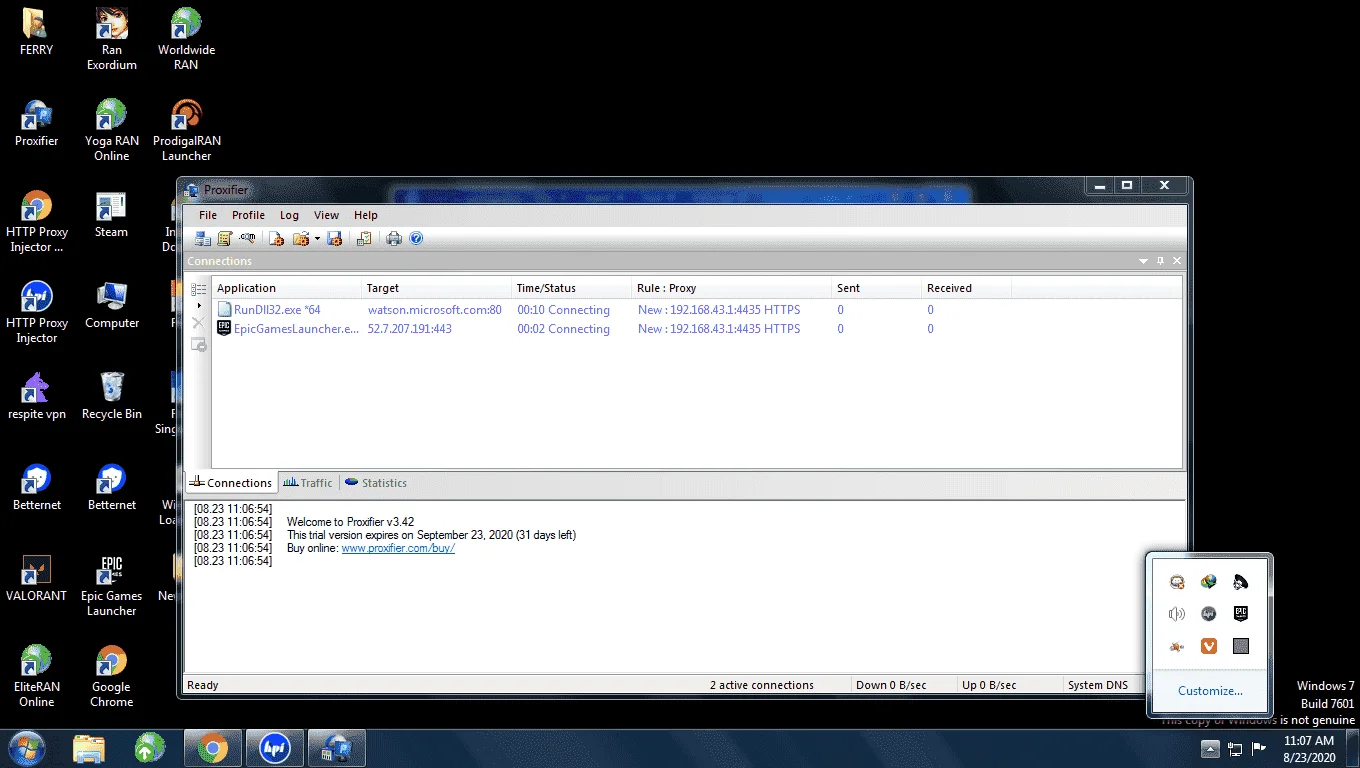
Task: Click the show hidden icons arrow in taskbar
Action: [1210, 748]
